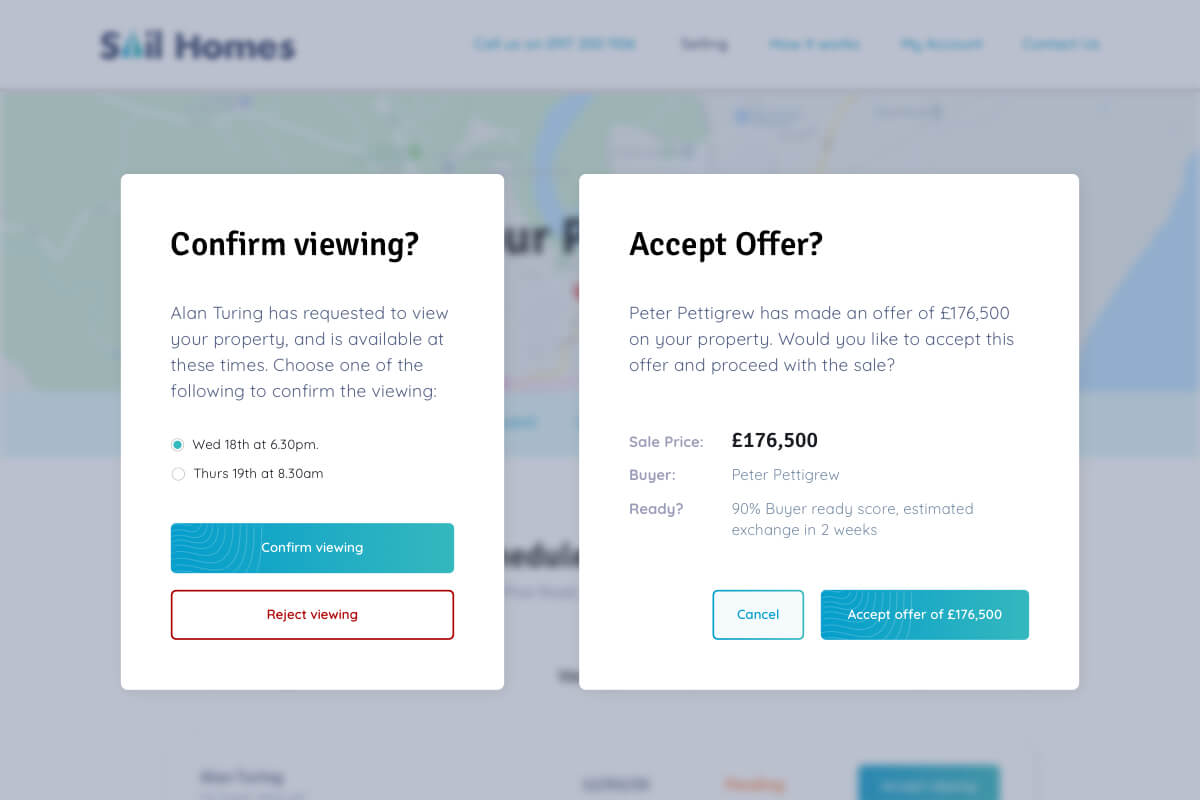Image resolution: width=1200 pixels, height=800 pixels.
Task: Click the buyer name Peter Pettigrew
Action: click(785, 474)
